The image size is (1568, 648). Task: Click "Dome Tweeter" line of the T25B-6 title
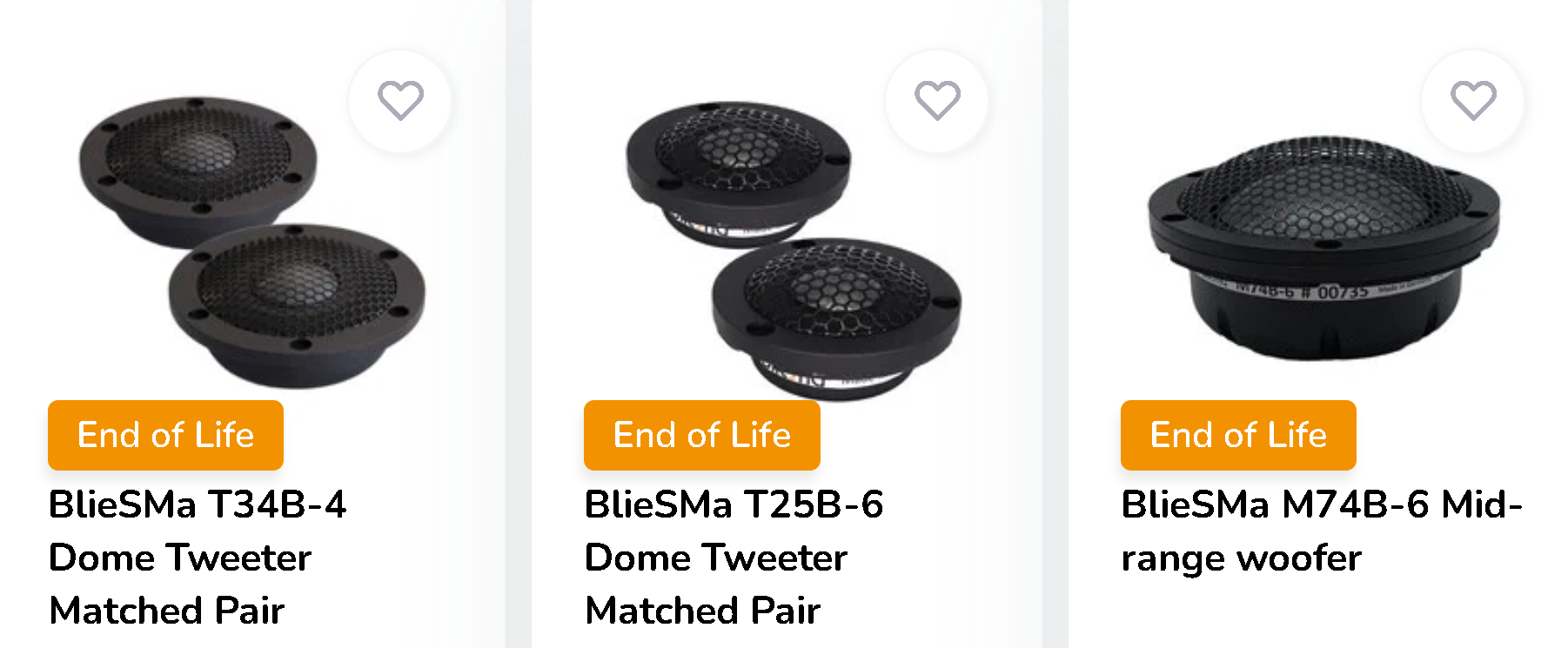click(716, 558)
